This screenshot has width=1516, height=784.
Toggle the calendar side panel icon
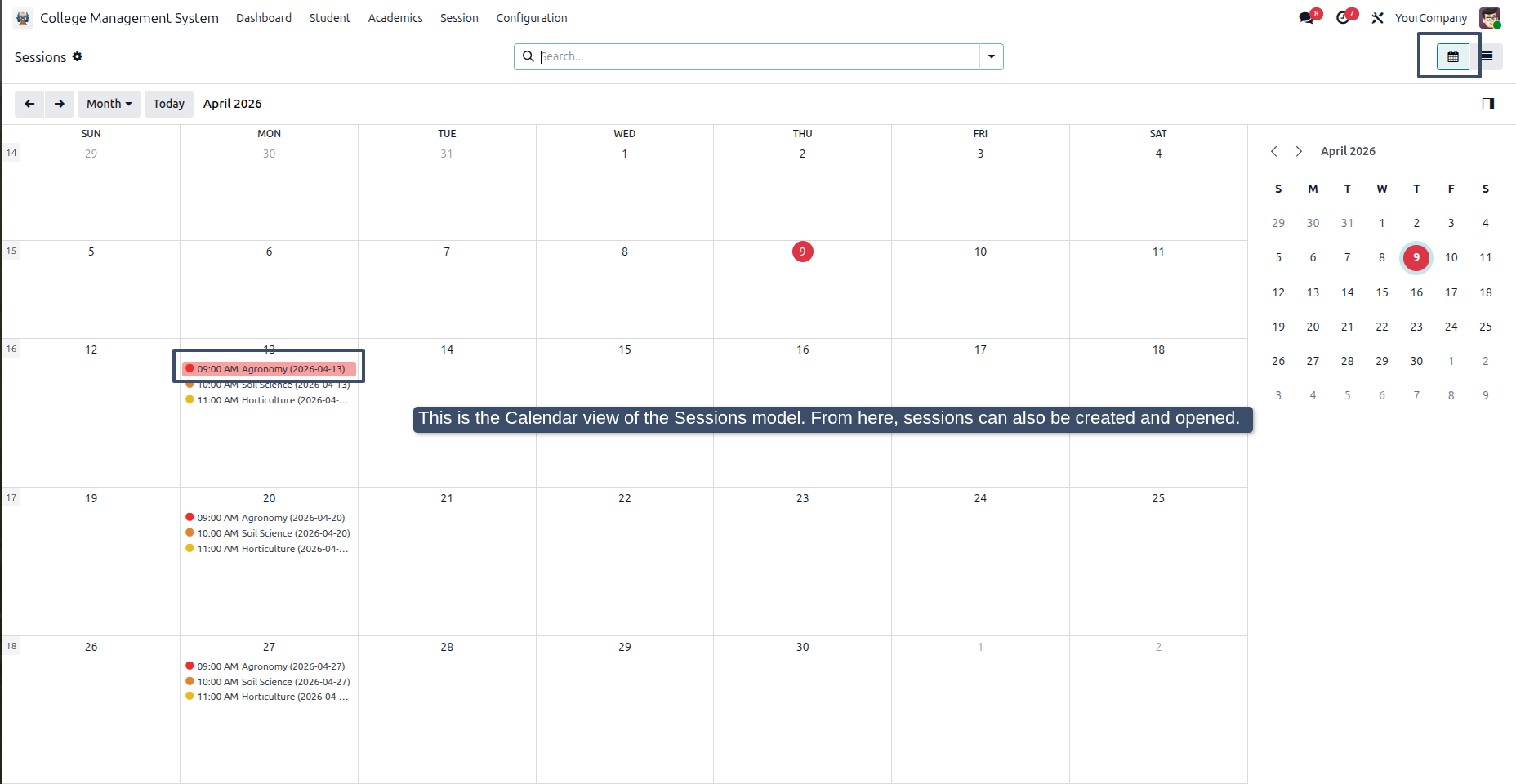point(1488,104)
